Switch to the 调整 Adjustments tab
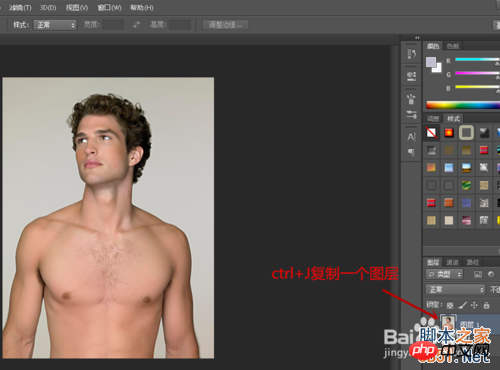The image size is (500, 370). (x=433, y=119)
